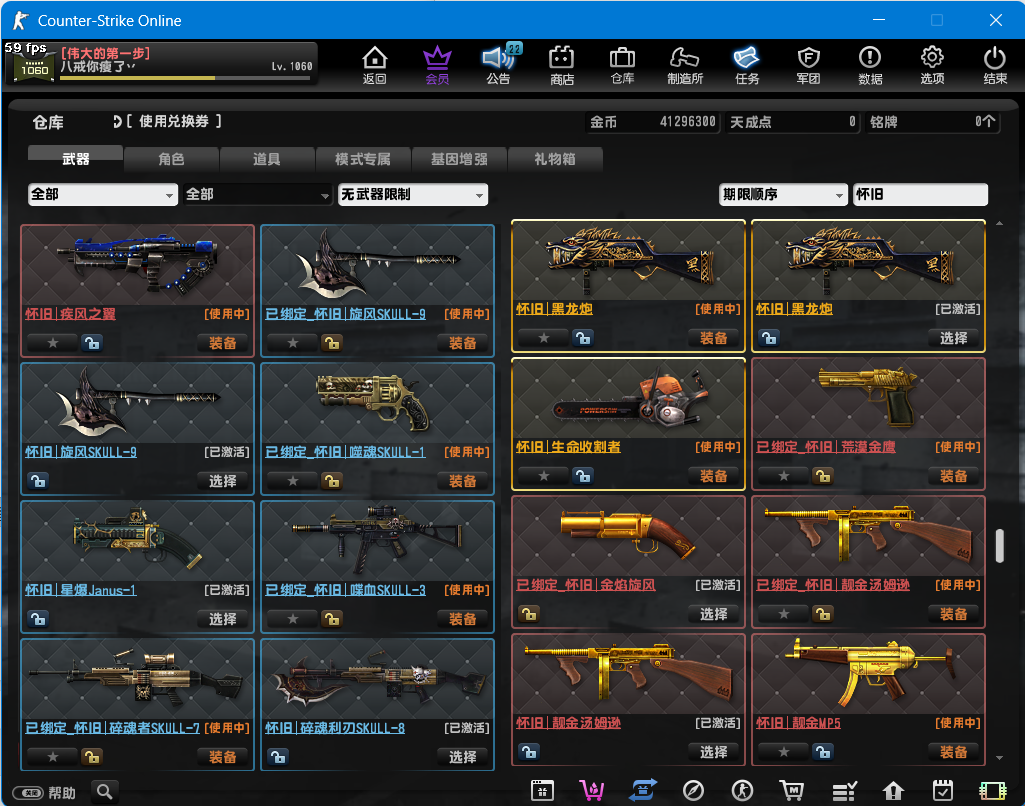Click the magnifier search icon beside 帮助

coord(105,792)
